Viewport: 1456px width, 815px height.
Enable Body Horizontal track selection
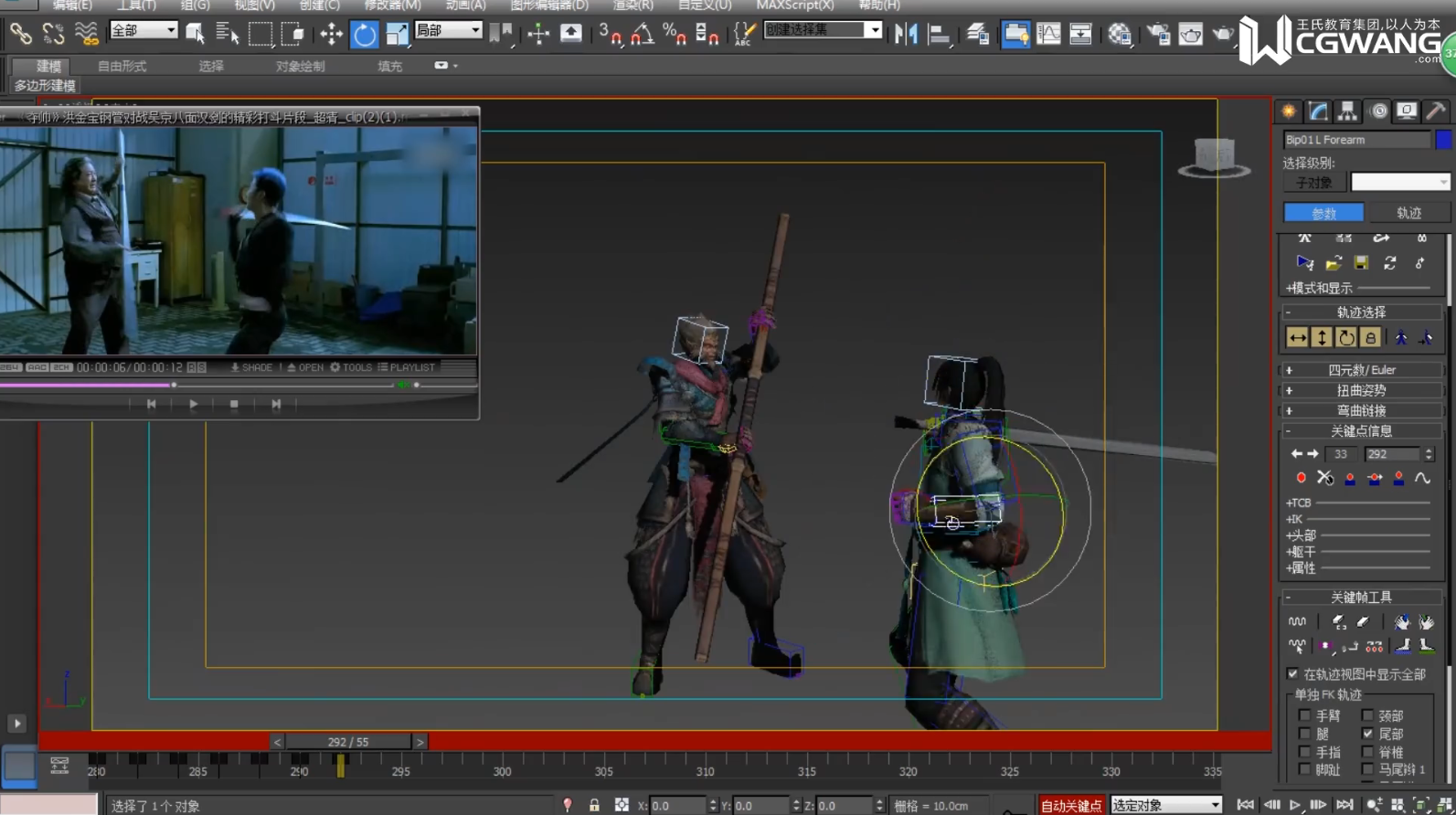coord(1298,338)
